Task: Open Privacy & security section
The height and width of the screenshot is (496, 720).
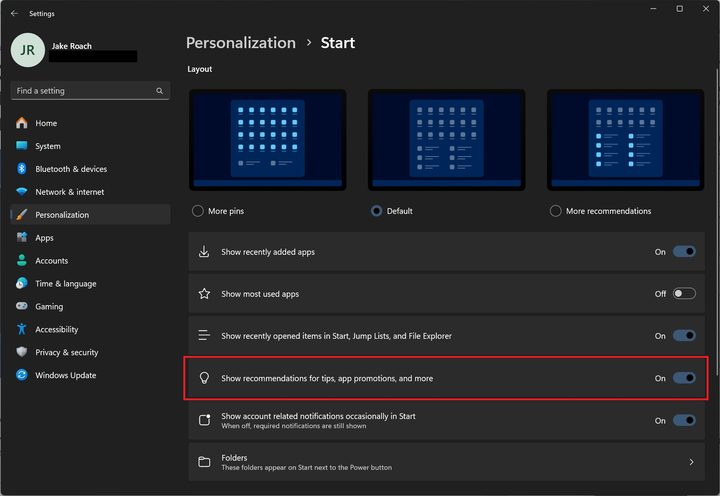Action: point(90,352)
